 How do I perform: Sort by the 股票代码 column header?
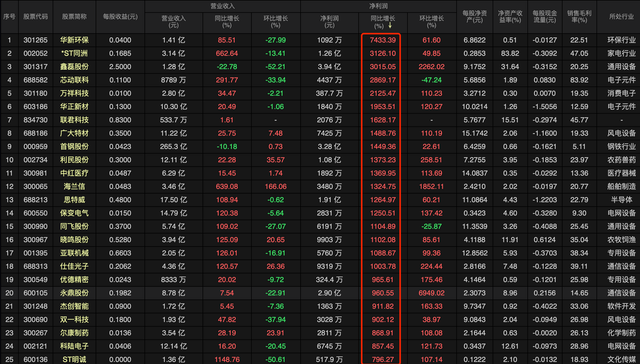pyautogui.click(x=36, y=17)
